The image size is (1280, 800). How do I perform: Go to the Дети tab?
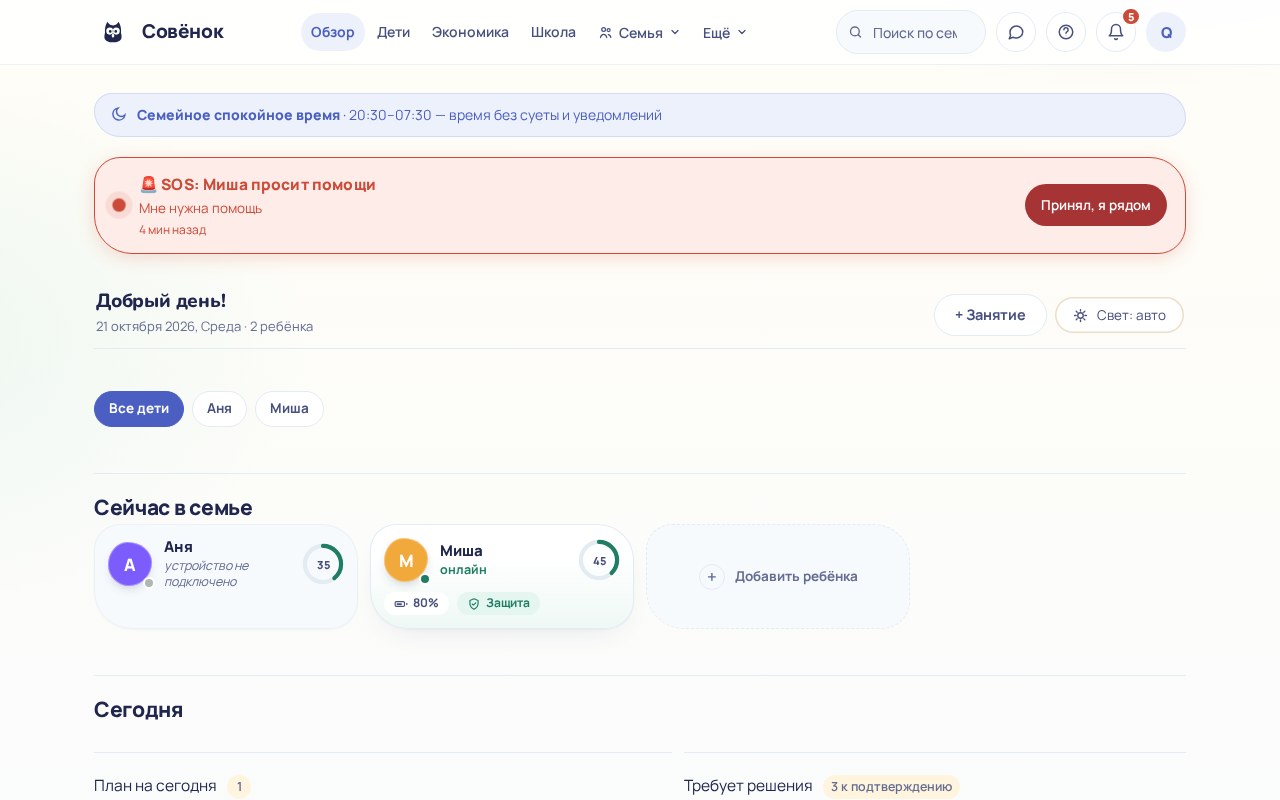[393, 32]
